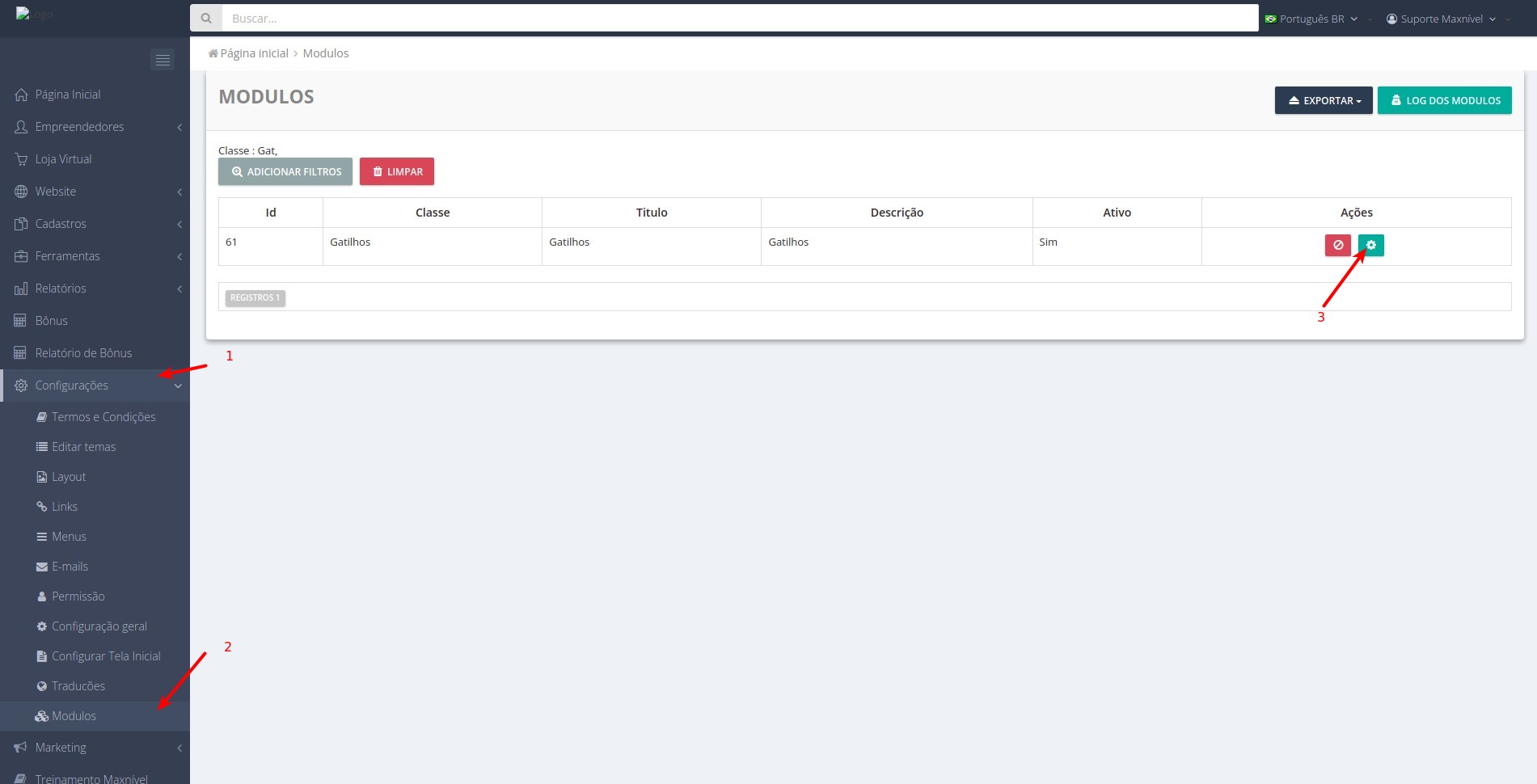Open the Português BR language dropdown
The height and width of the screenshot is (784, 1537).
click(x=1311, y=19)
